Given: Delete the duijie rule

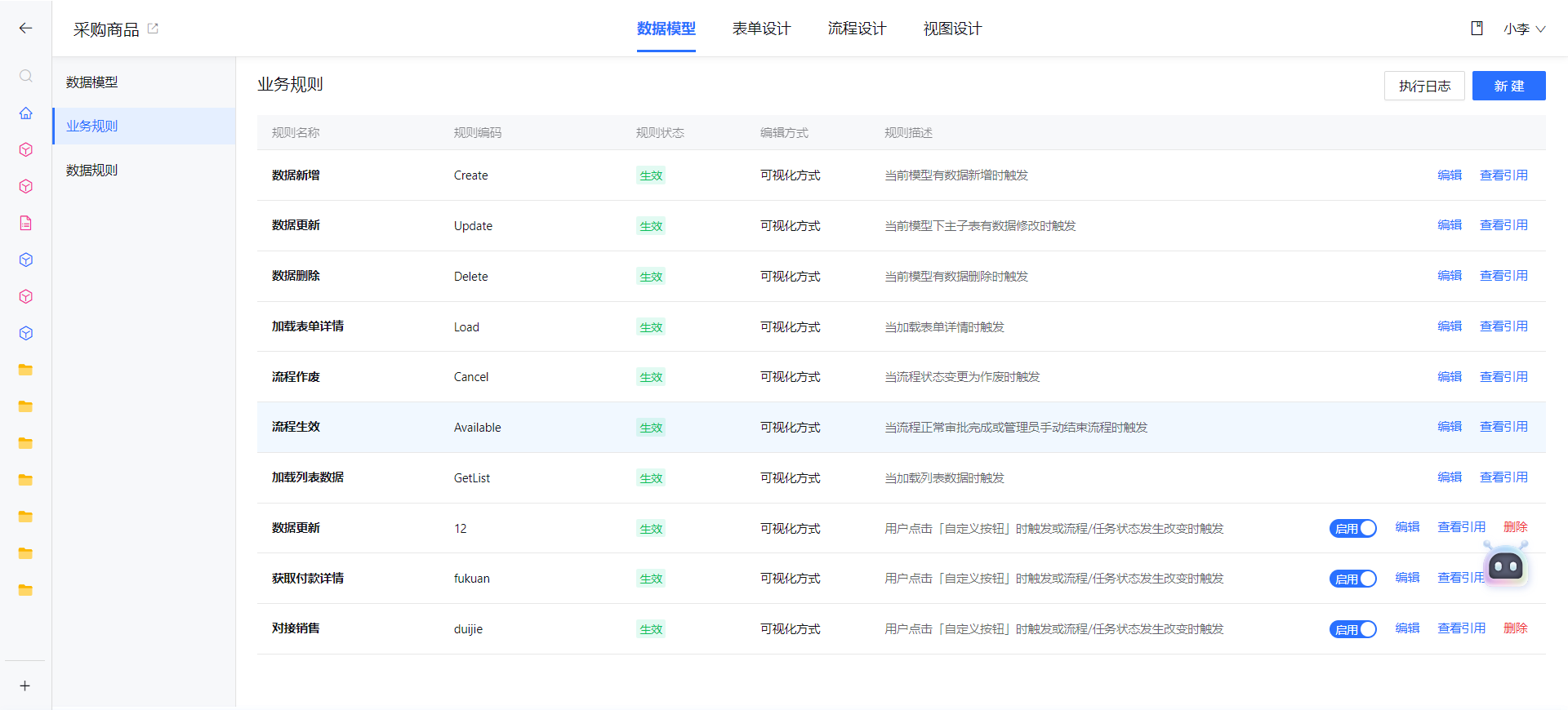Looking at the screenshot, I should pyautogui.click(x=1515, y=628).
